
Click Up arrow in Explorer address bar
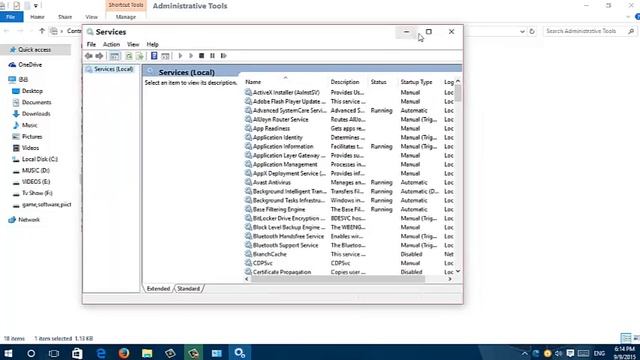pyautogui.click(x=42, y=31)
